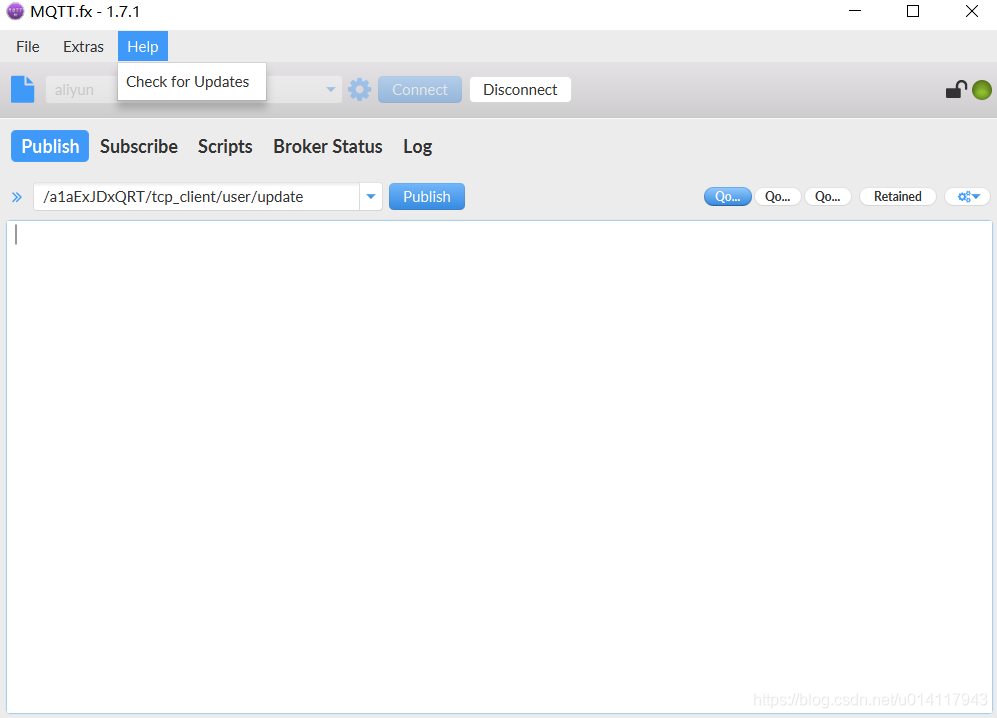Open the Broker Status tab
Image resolution: width=997 pixels, height=718 pixels.
click(327, 146)
